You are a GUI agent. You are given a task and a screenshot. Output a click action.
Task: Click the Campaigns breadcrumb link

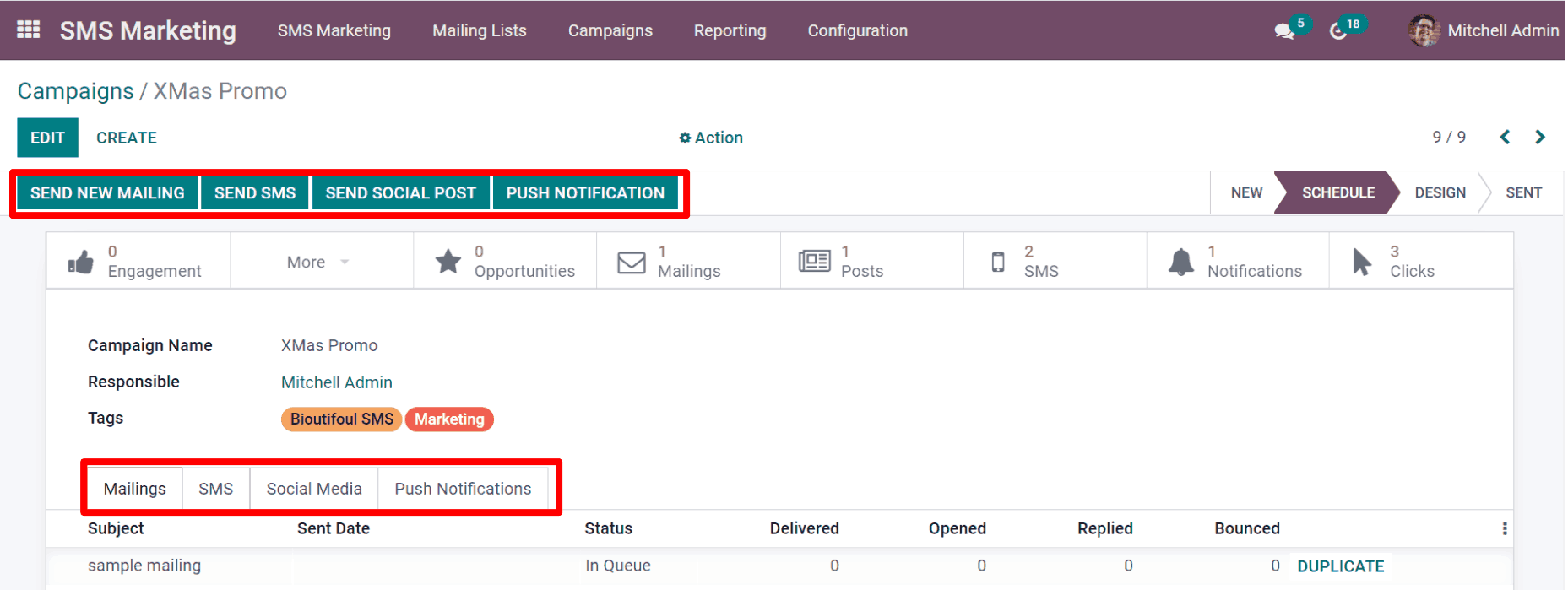point(75,91)
